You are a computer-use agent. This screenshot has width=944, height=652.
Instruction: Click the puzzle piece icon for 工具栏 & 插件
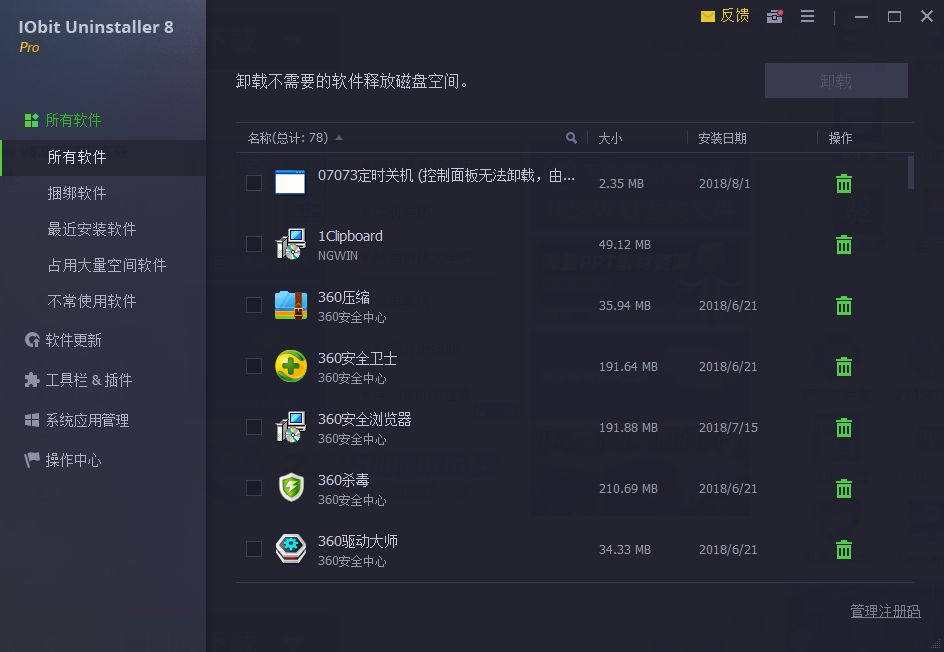[x=32, y=380]
